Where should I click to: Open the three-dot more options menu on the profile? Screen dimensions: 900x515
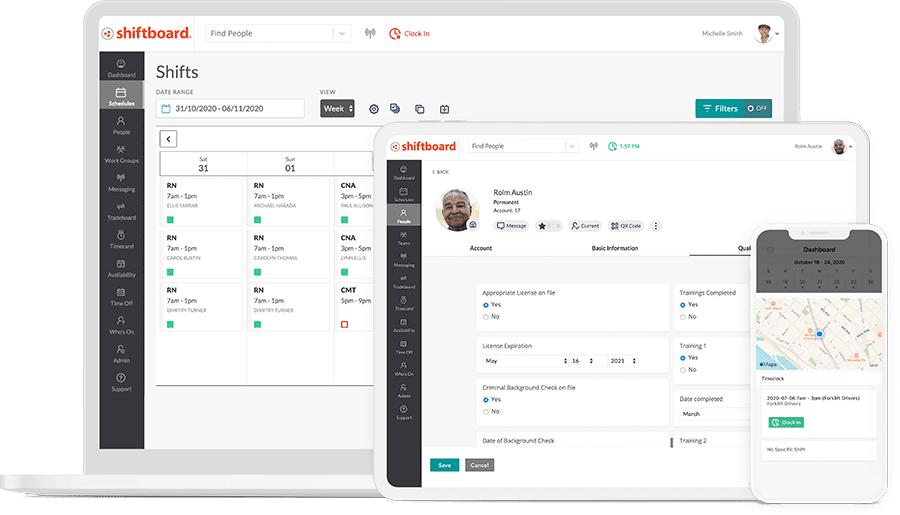point(655,226)
